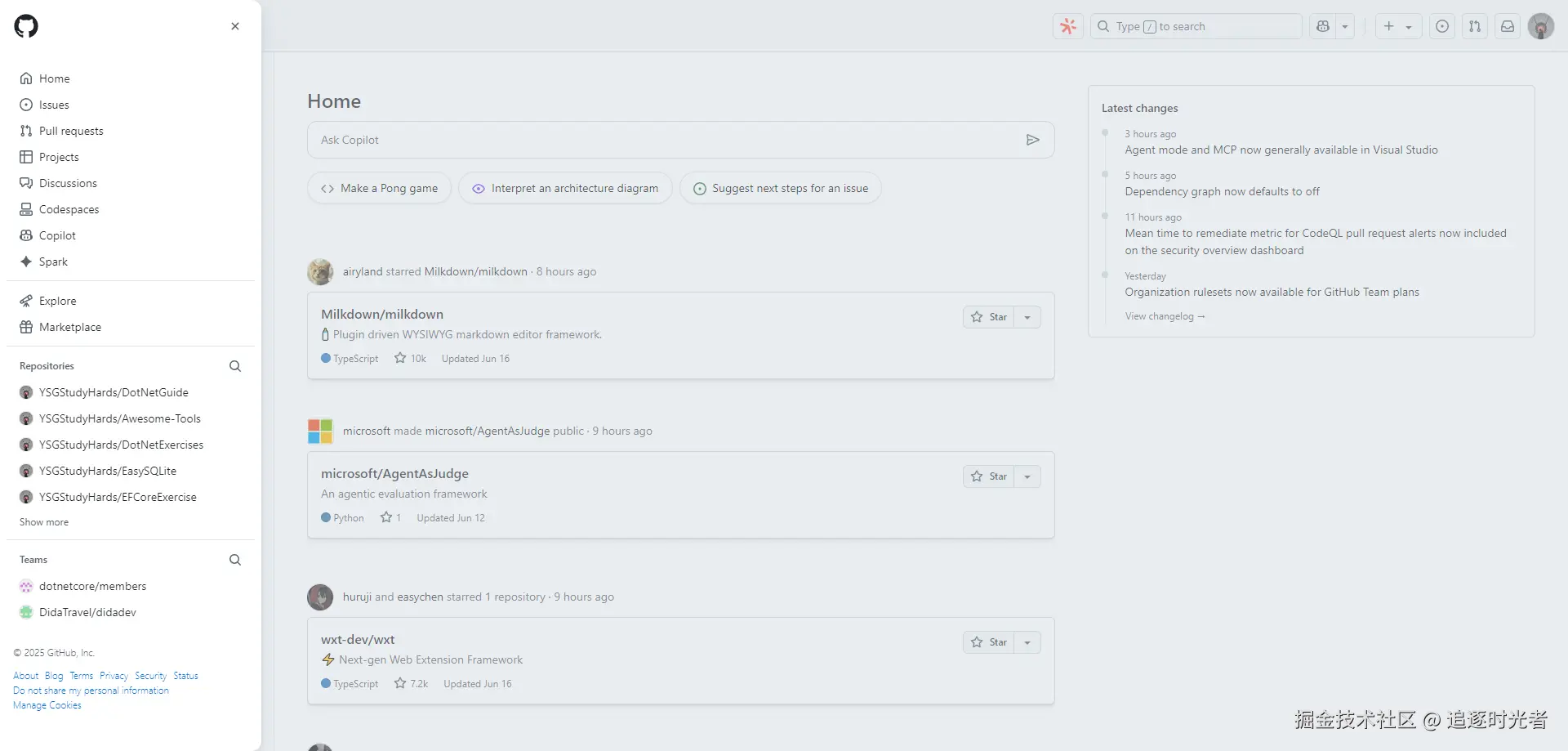Open the Security footer link
Image resolution: width=1568 pixels, height=751 pixels.
tap(151, 676)
